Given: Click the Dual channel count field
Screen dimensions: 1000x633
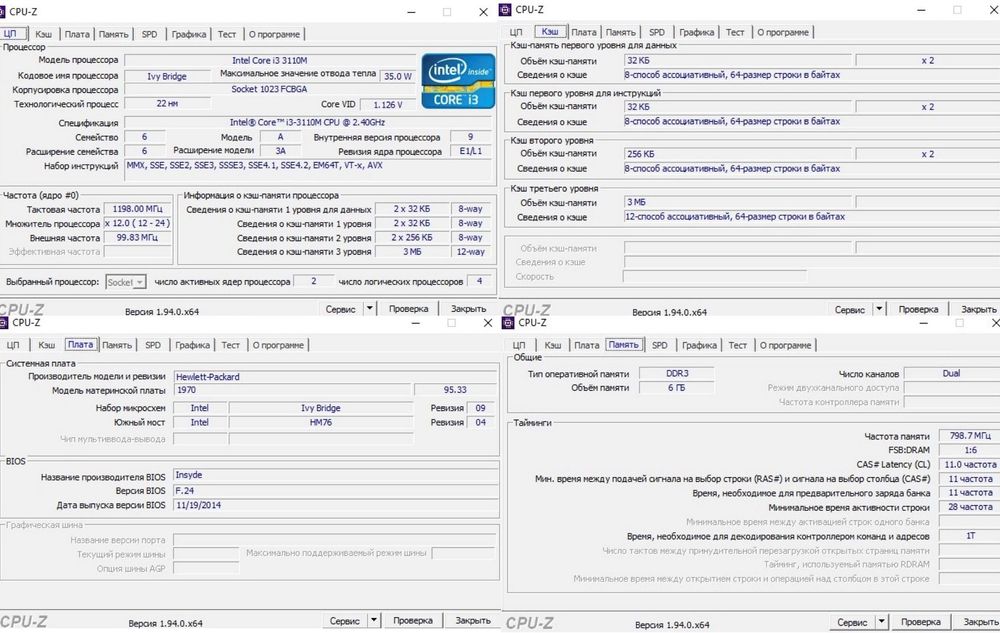Looking at the screenshot, I should point(952,374).
